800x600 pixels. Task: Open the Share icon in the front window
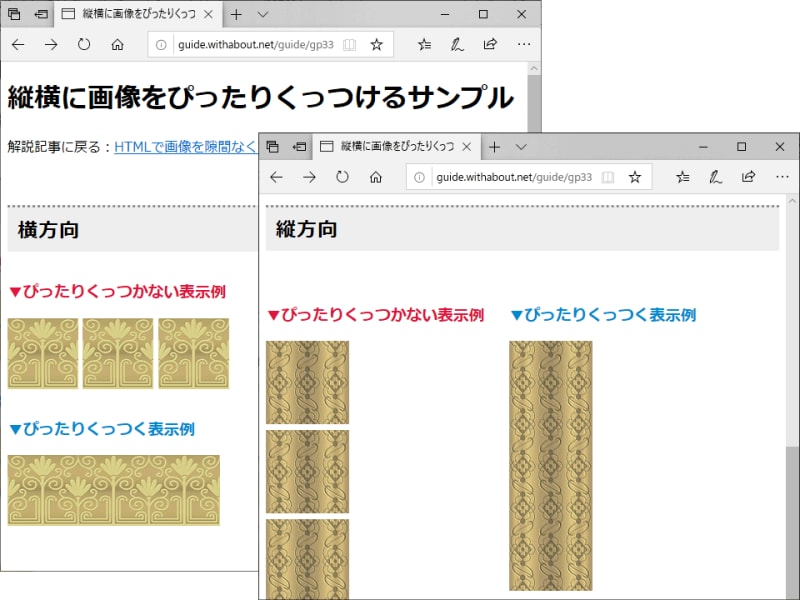[748, 176]
